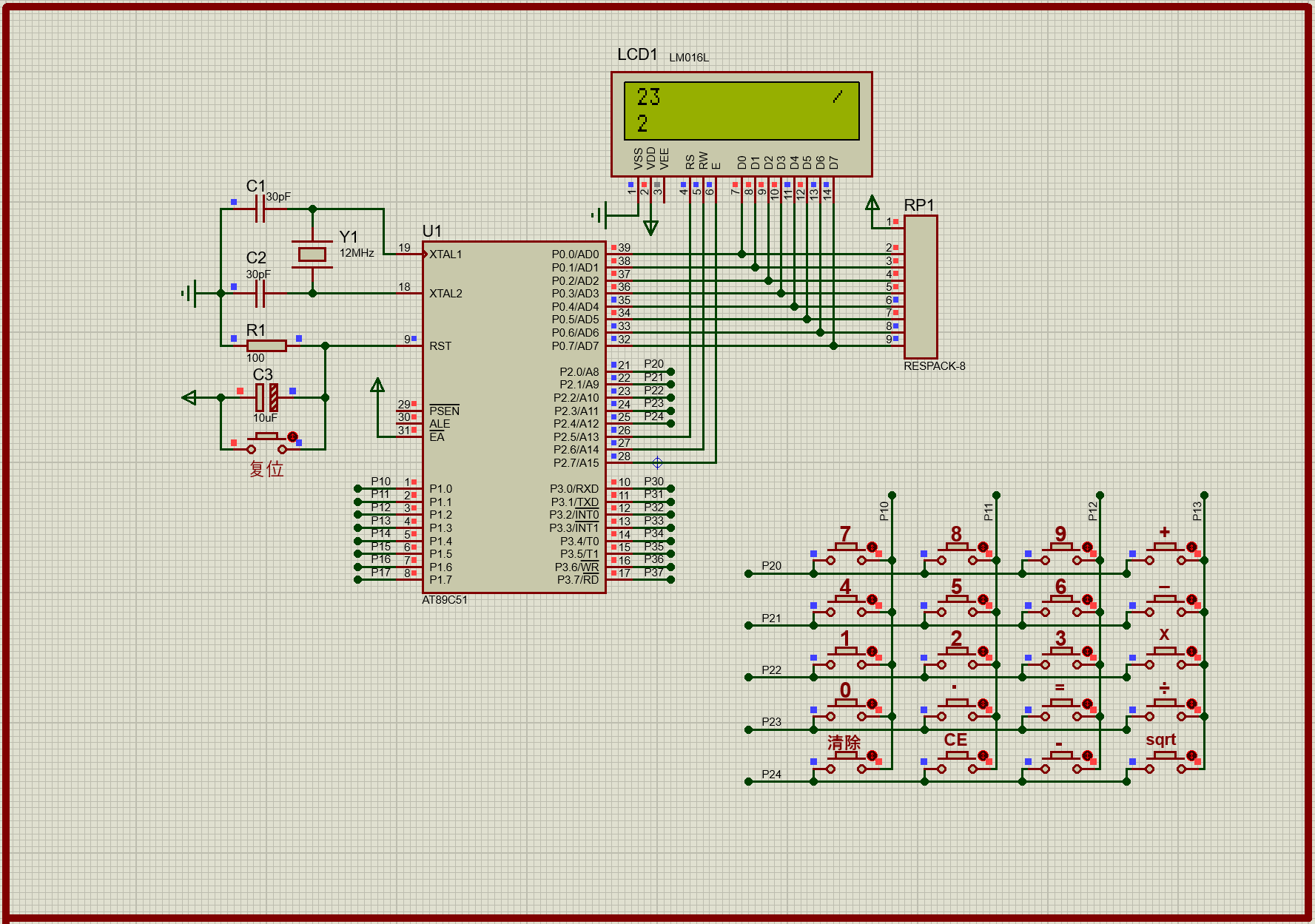Viewport: 1315px width, 924px height.
Task: Click the ground symbol beside LCD pin 1
Action: click(x=599, y=215)
